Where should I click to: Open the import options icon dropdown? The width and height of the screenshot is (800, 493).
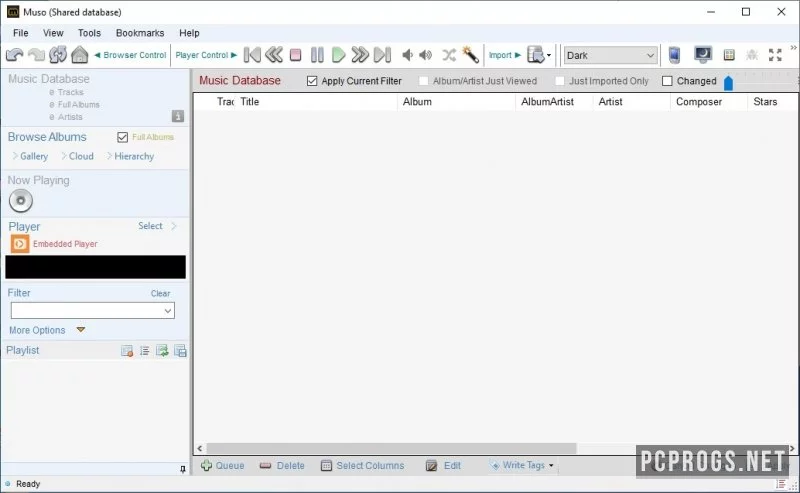click(539, 55)
